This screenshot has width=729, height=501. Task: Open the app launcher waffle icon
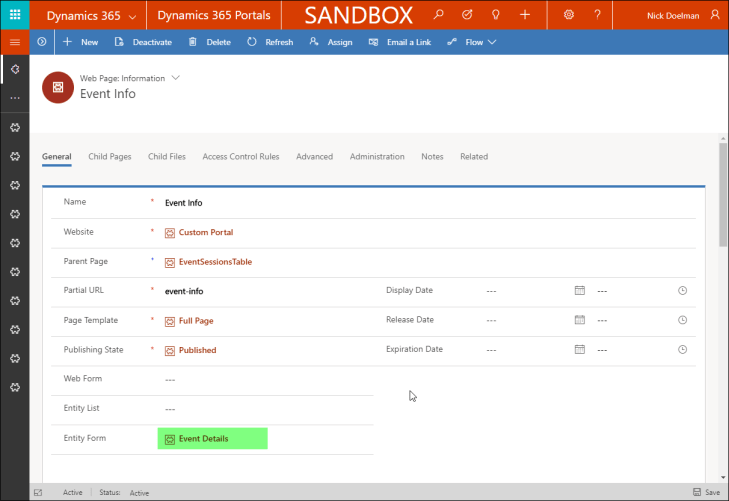[x=15, y=15]
